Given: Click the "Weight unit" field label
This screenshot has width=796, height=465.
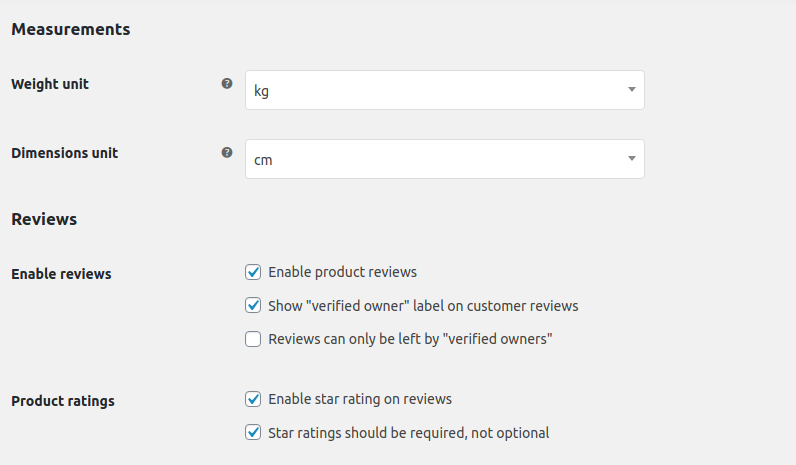Looking at the screenshot, I should coord(50,84).
